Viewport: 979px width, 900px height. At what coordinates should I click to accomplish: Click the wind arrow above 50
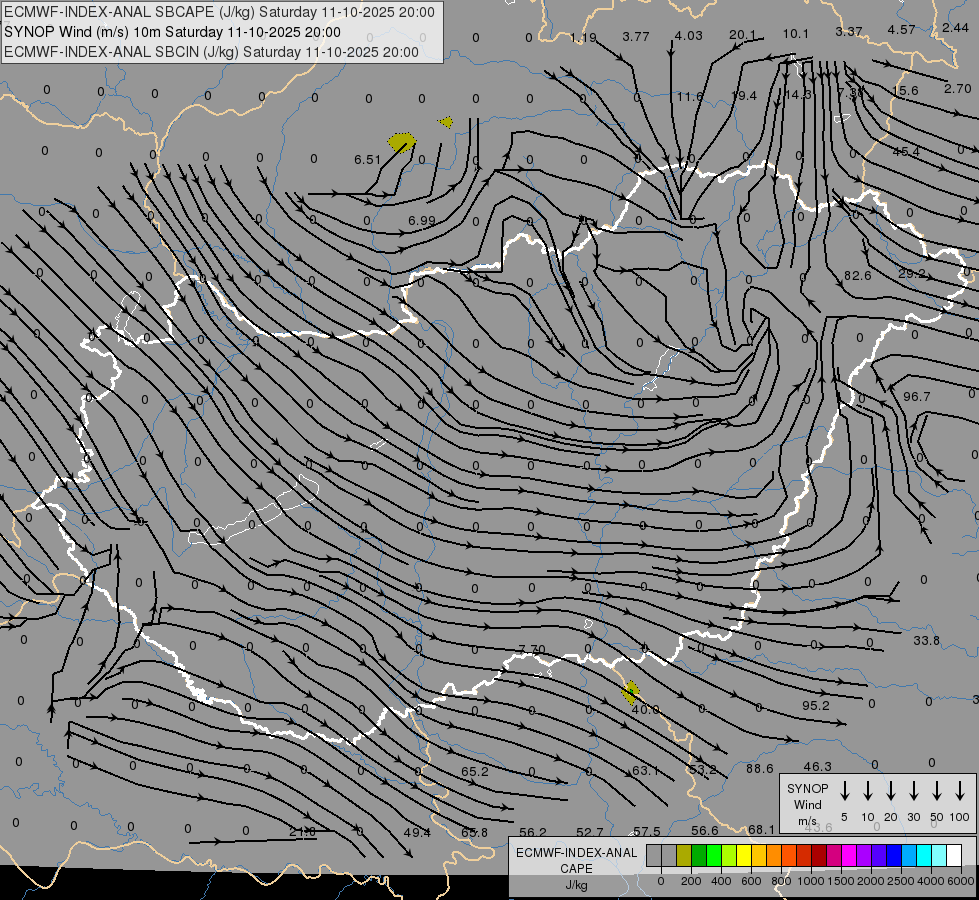click(x=937, y=790)
